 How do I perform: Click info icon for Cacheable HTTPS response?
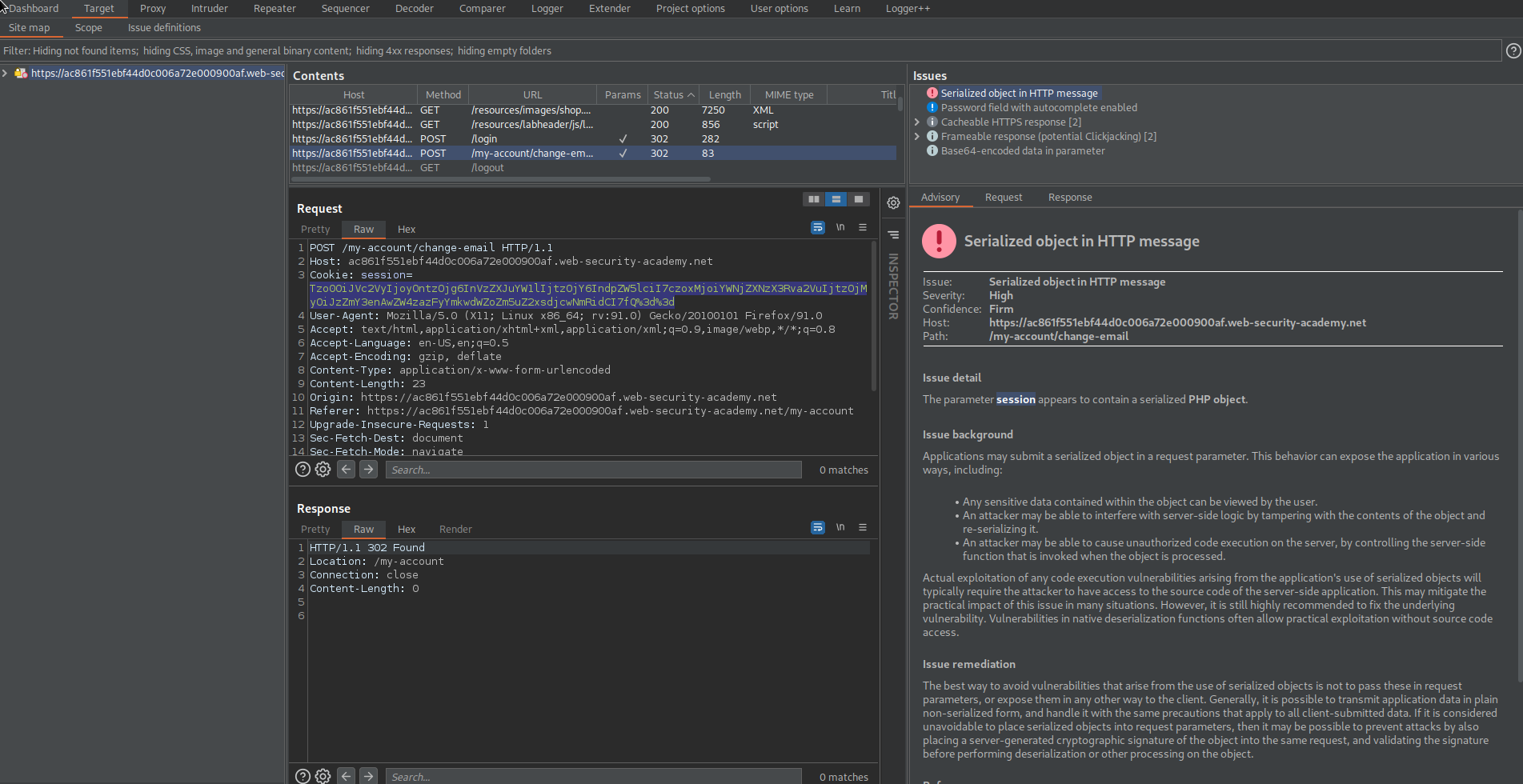click(x=932, y=122)
